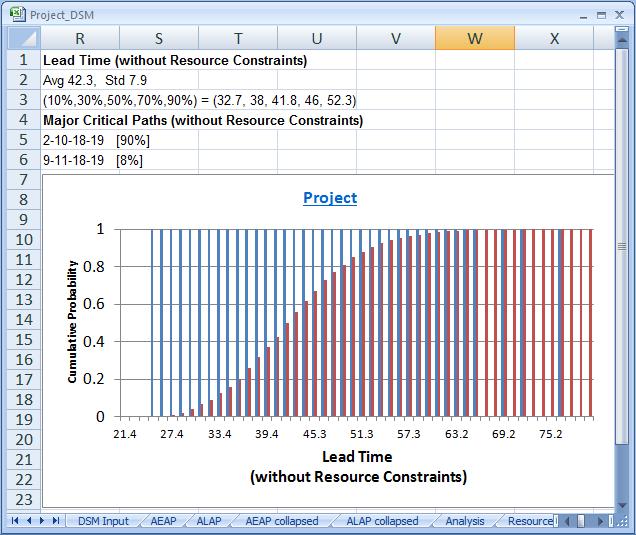Select row 4 header
636x535 pixels.
click(24, 120)
